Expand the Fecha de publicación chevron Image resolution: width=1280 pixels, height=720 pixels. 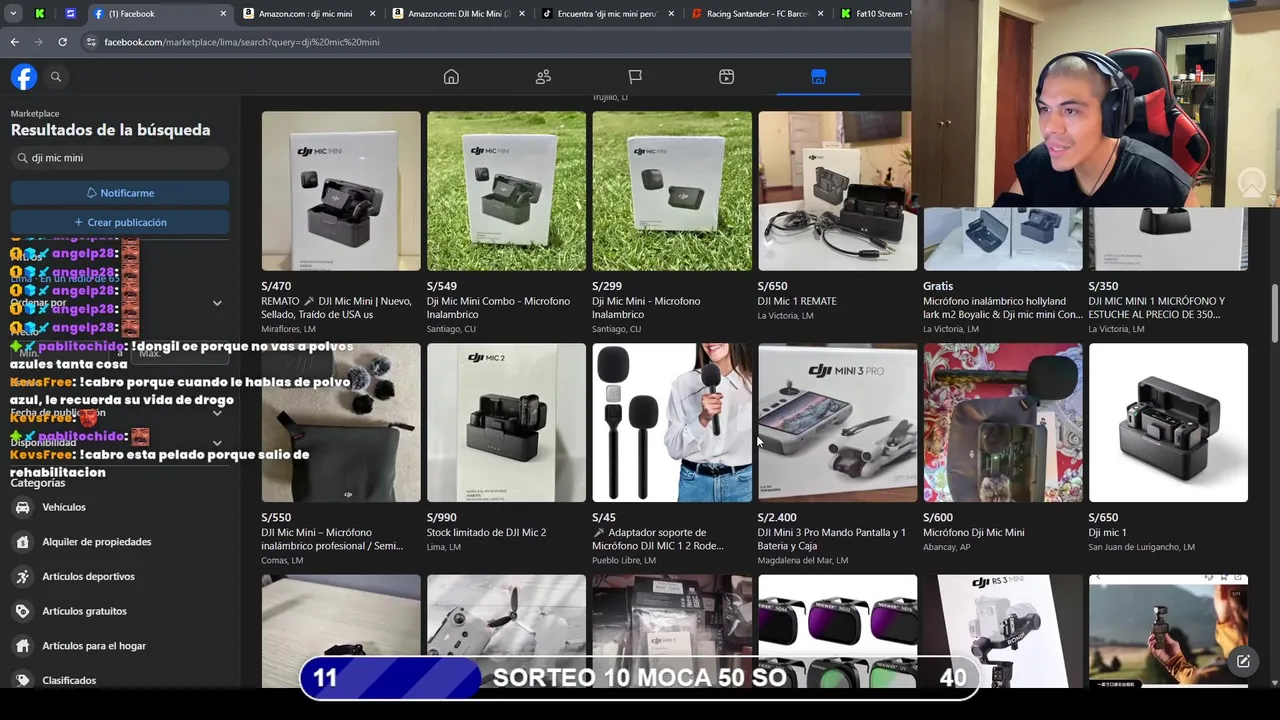217,413
